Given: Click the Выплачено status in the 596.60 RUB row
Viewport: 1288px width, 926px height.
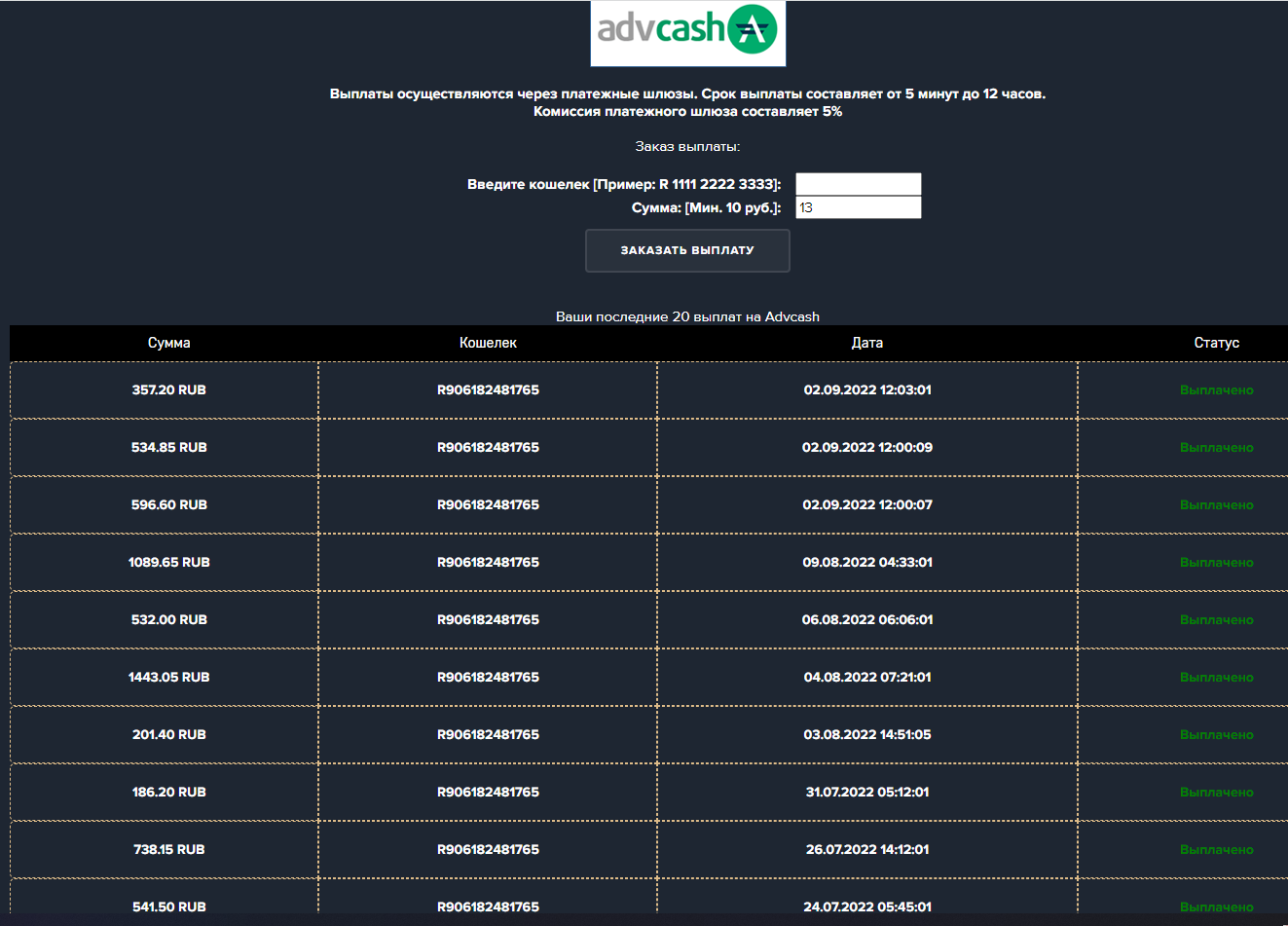Looking at the screenshot, I should [1217, 504].
